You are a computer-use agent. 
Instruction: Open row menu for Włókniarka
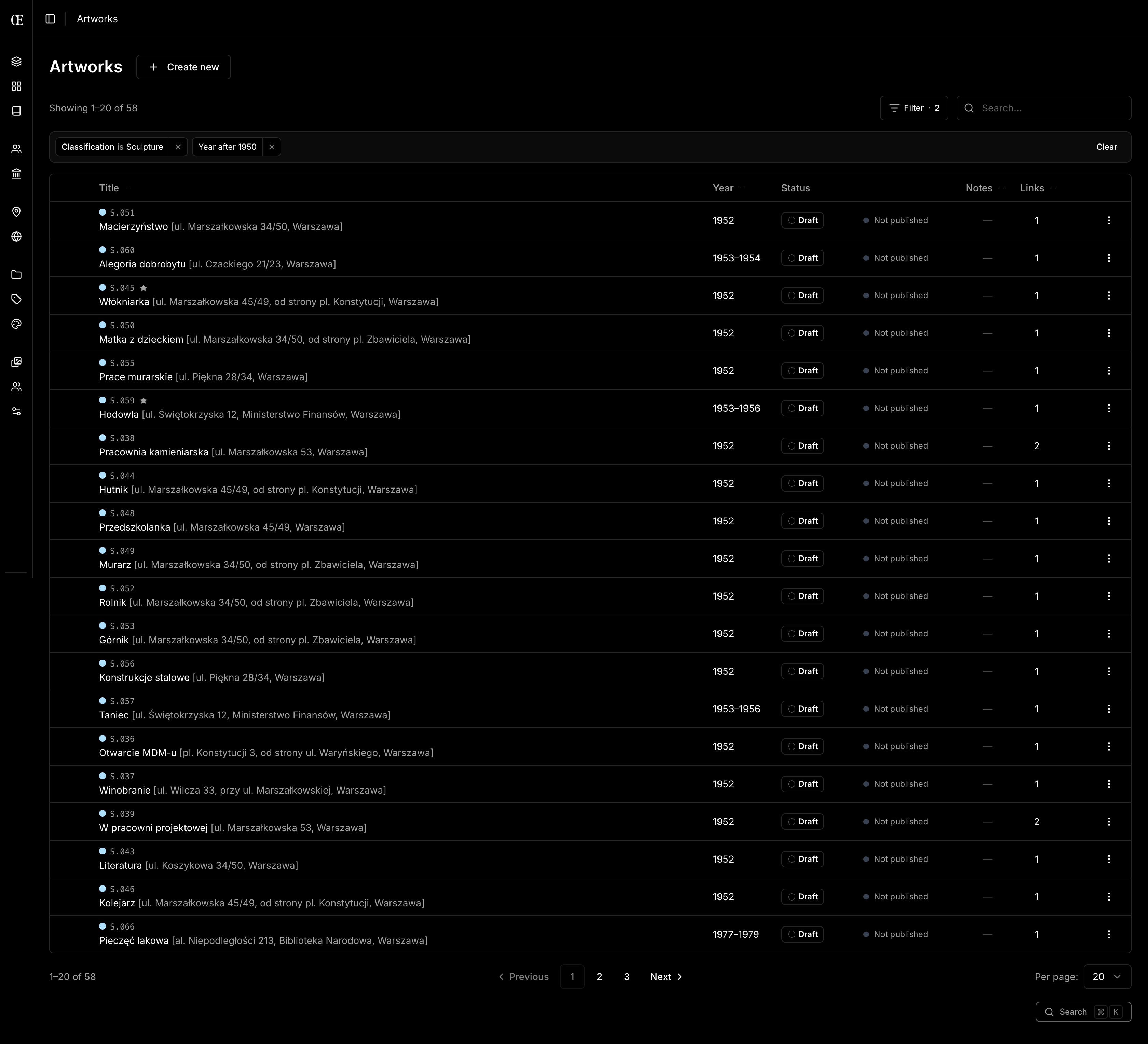pyautogui.click(x=1109, y=296)
